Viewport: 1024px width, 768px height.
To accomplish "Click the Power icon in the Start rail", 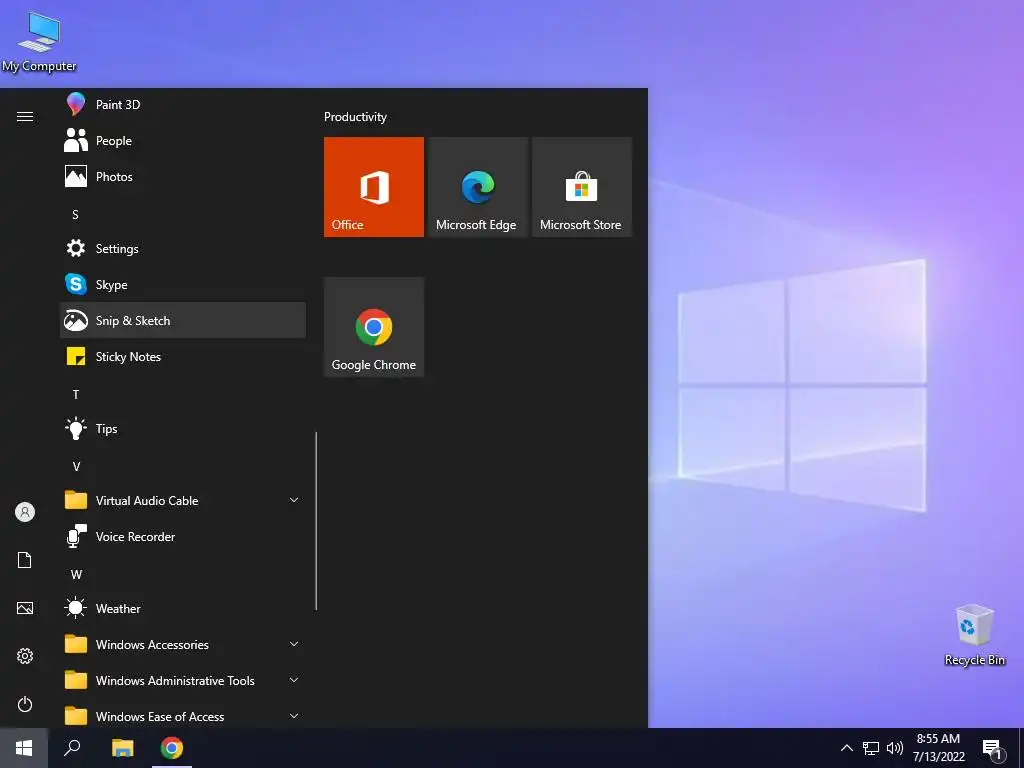I will [25, 704].
